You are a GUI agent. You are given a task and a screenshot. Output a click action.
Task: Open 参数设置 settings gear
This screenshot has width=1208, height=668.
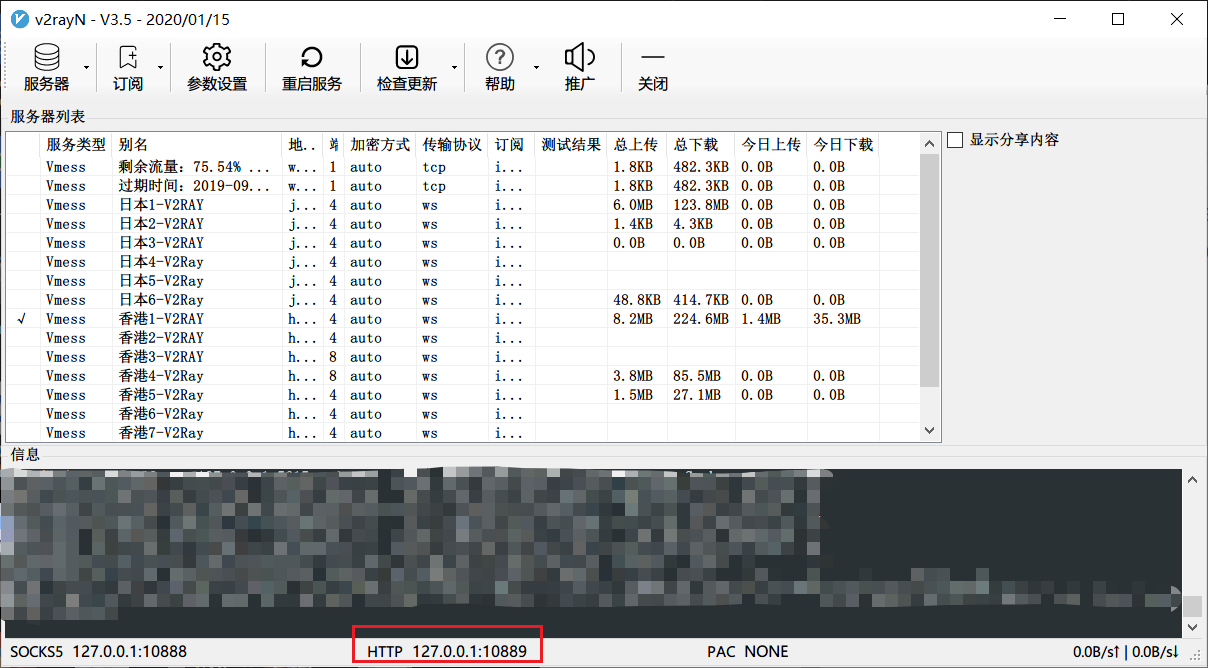coord(217,68)
